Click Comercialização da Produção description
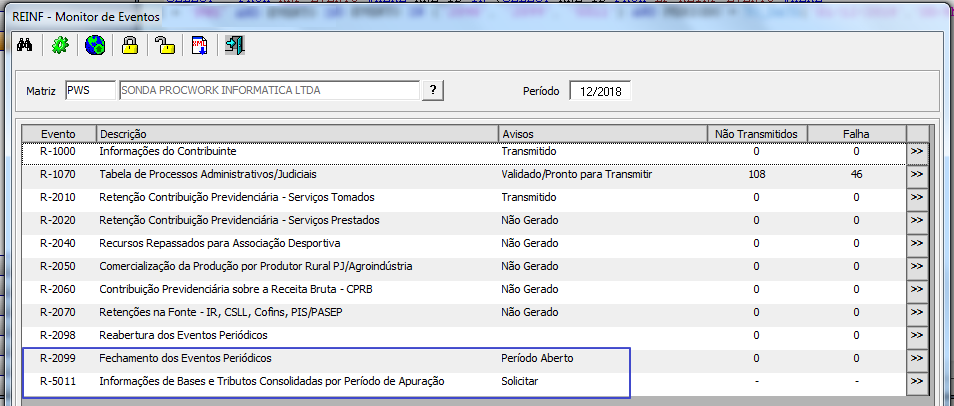This screenshot has width=954, height=406. click(x=256, y=266)
